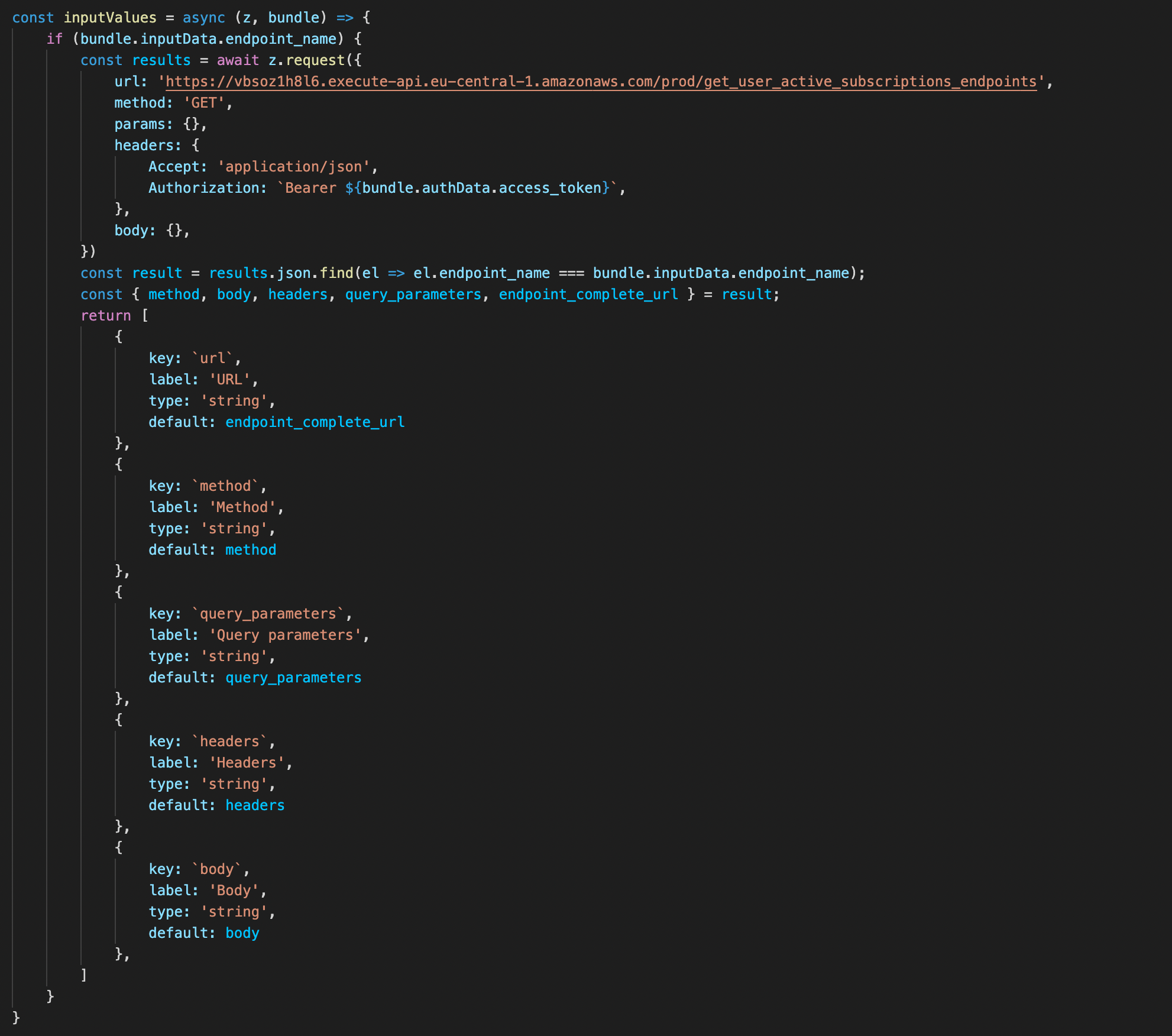Click the 'headers: {' line in request options
Screen dimensions: 1172x1036
click(157, 145)
